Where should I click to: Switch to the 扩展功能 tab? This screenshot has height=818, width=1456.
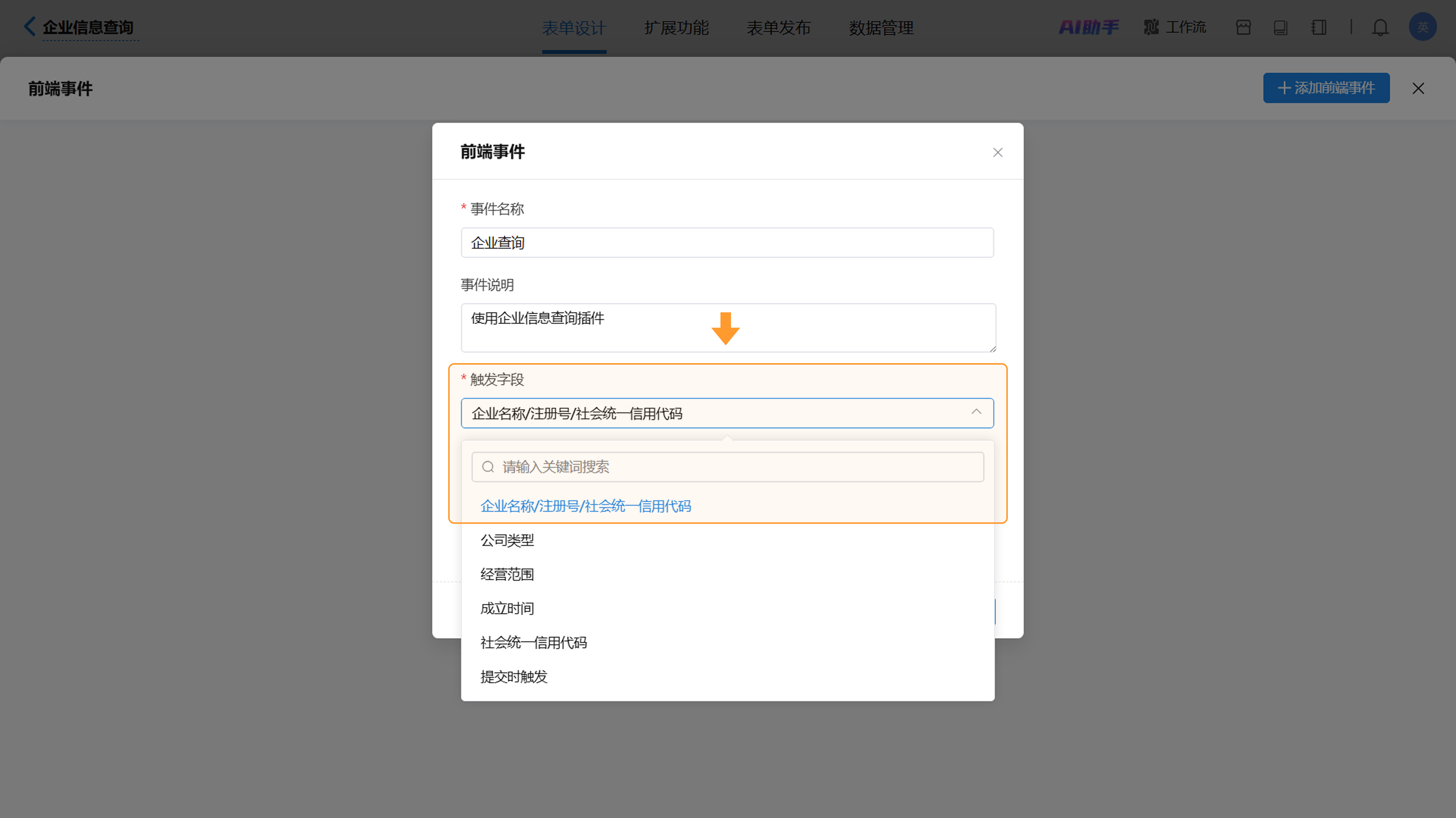point(676,28)
